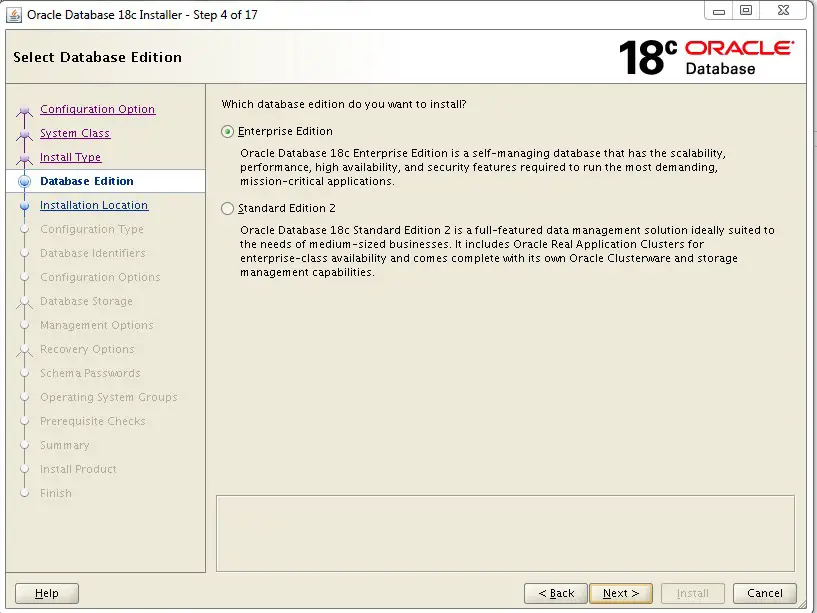Jump to the Installation Location step

[94, 205]
